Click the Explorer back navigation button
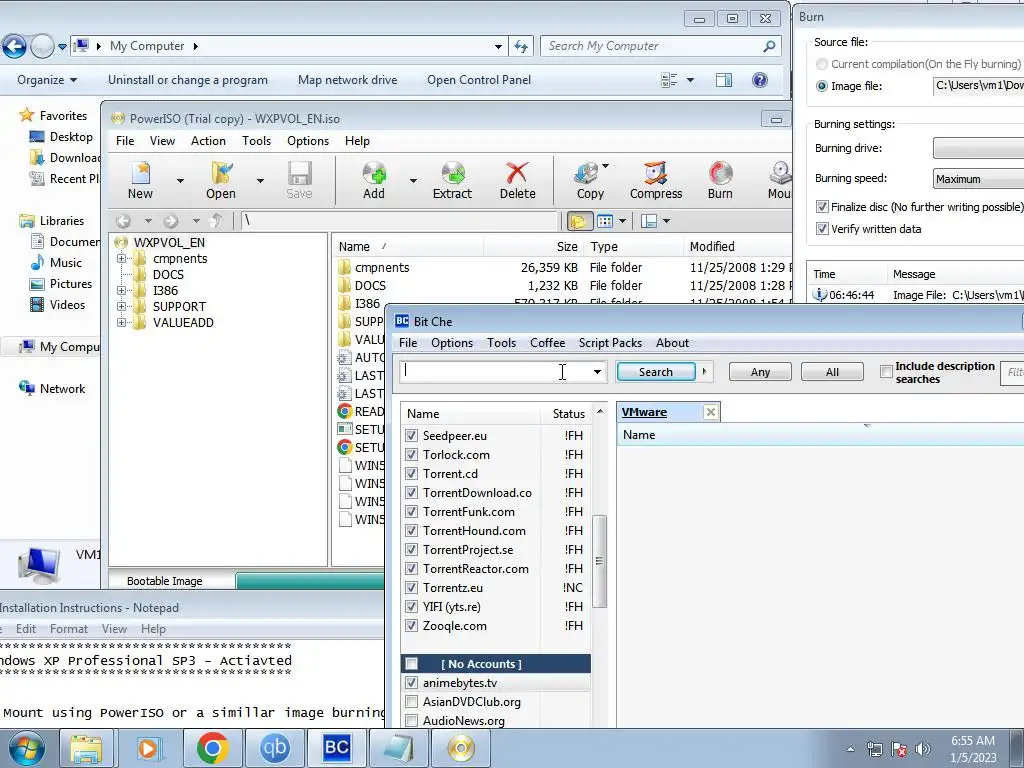This screenshot has width=1024, height=768. (14, 46)
